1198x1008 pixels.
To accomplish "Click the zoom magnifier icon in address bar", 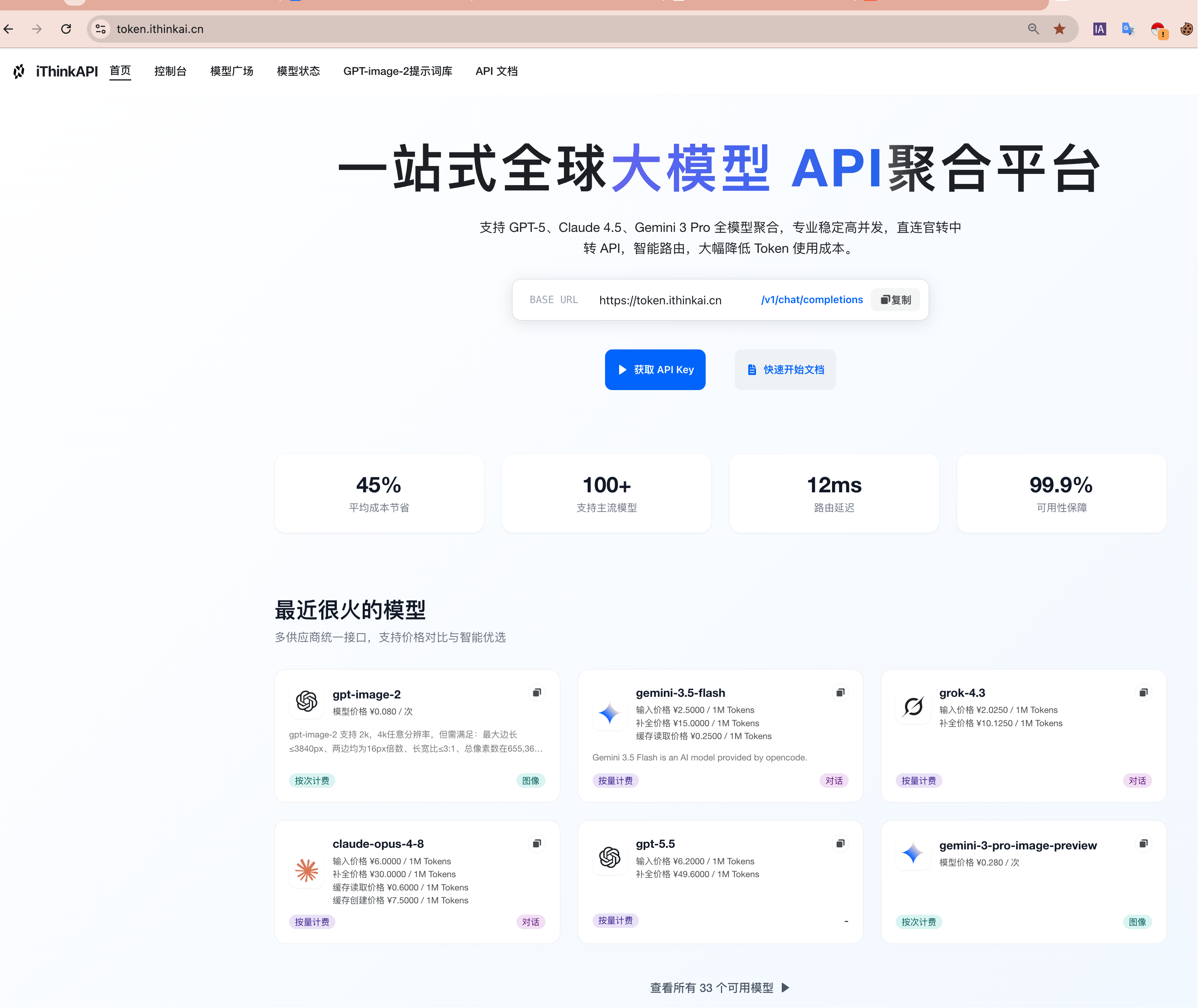I will [1033, 29].
